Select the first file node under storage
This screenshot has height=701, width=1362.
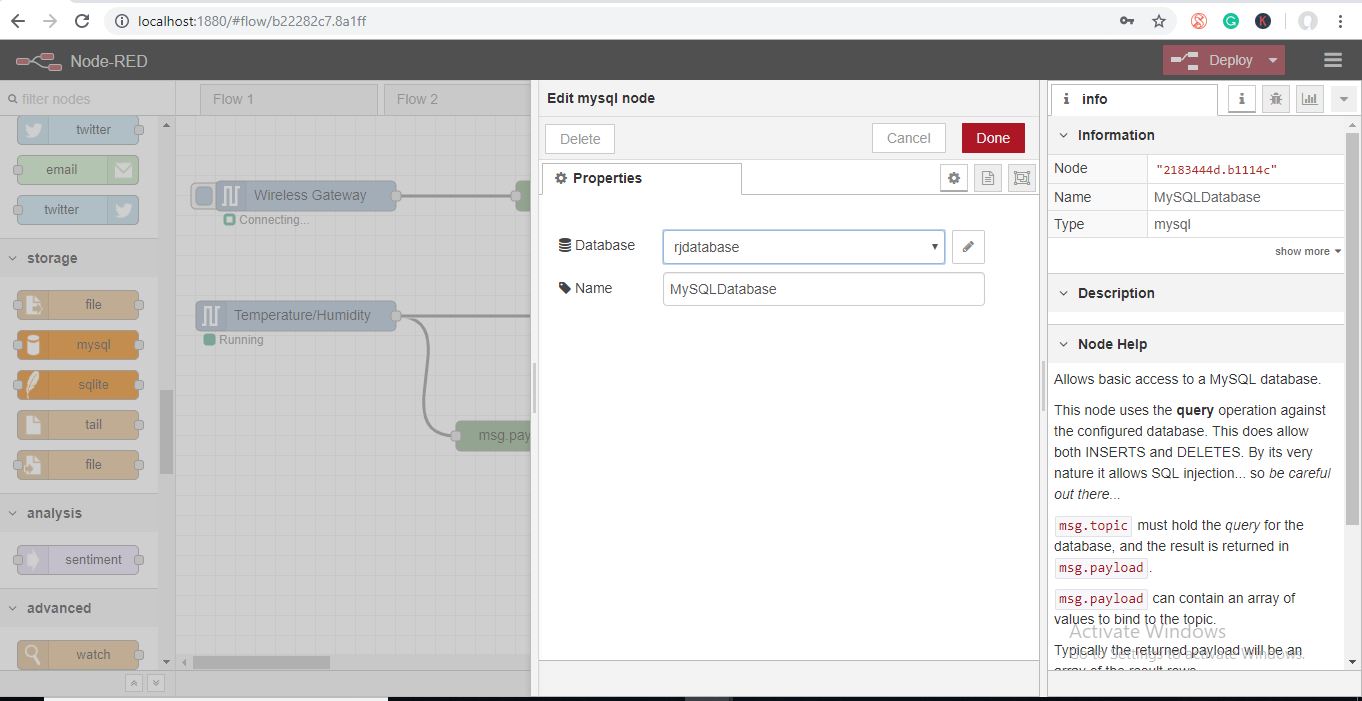click(78, 305)
